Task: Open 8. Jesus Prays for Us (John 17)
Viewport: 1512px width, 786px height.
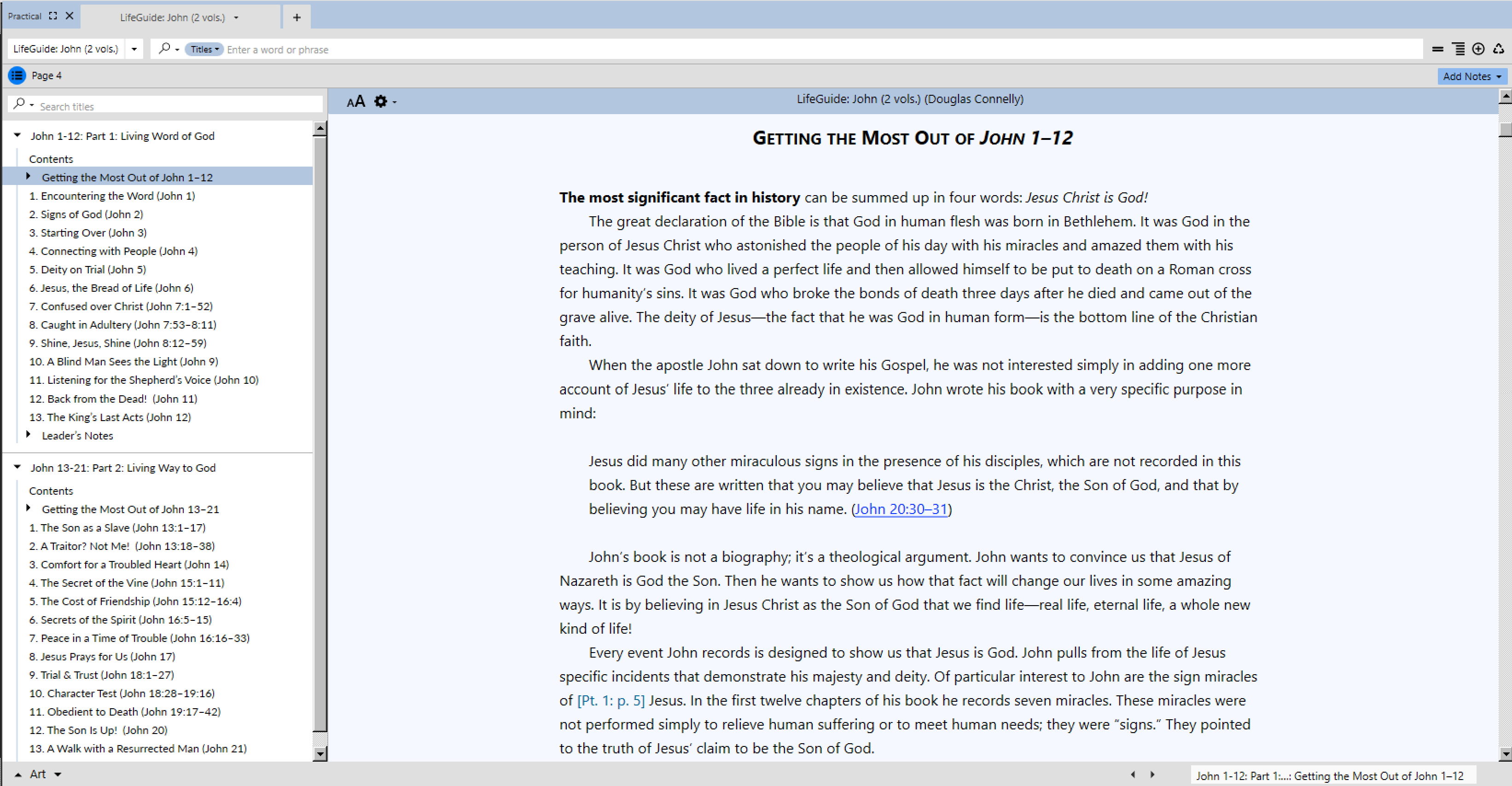Action: pos(102,656)
